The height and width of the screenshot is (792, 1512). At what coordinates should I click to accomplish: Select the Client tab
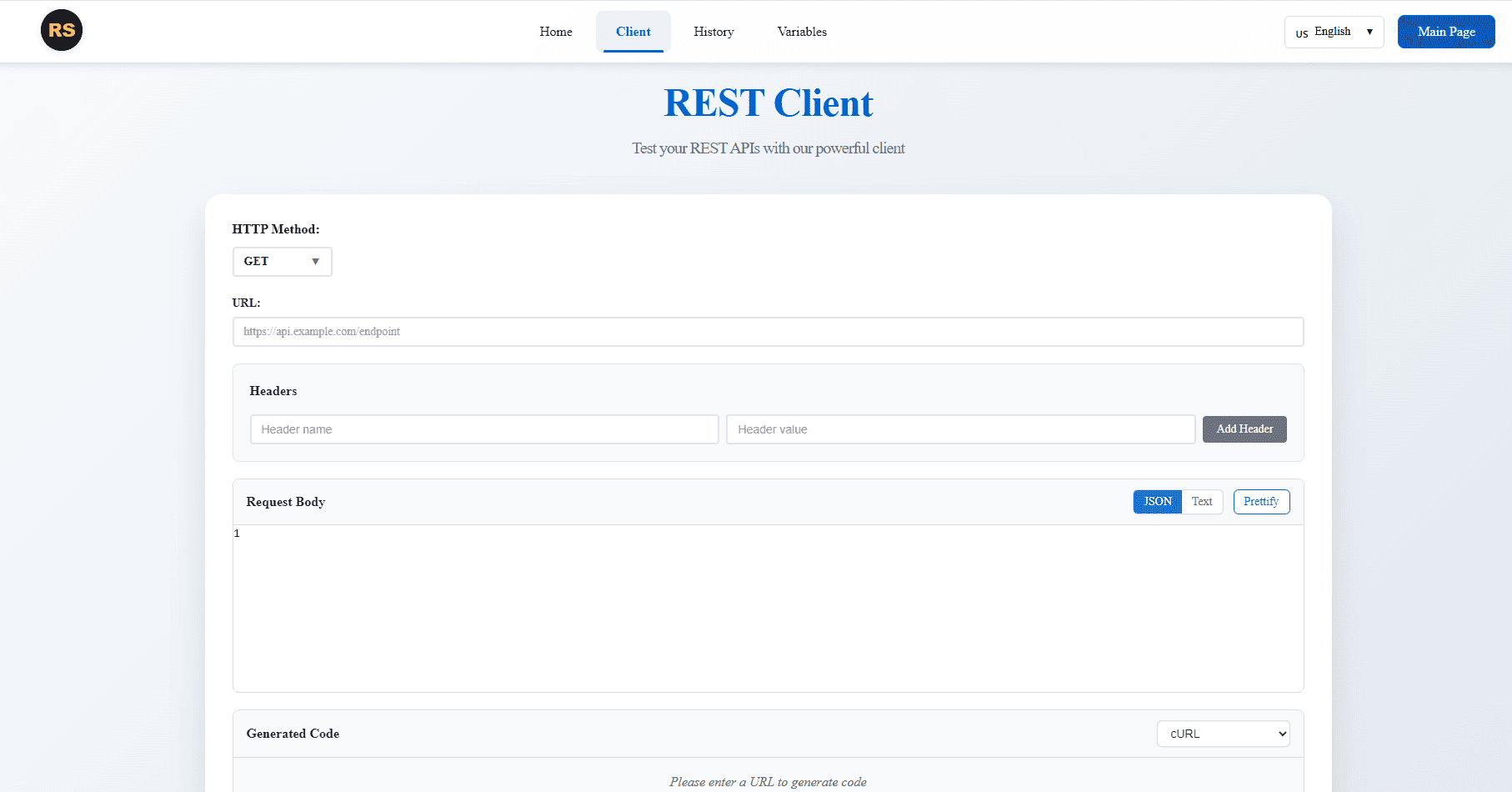[633, 32]
